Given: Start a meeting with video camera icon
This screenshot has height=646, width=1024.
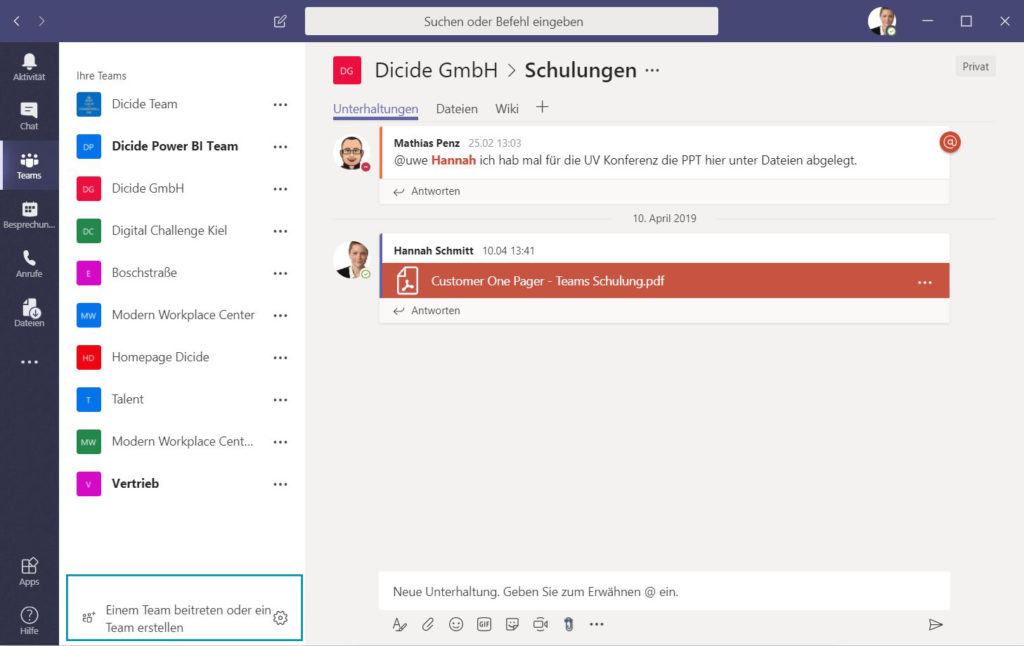Looking at the screenshot, I should [x=541, y=624].
